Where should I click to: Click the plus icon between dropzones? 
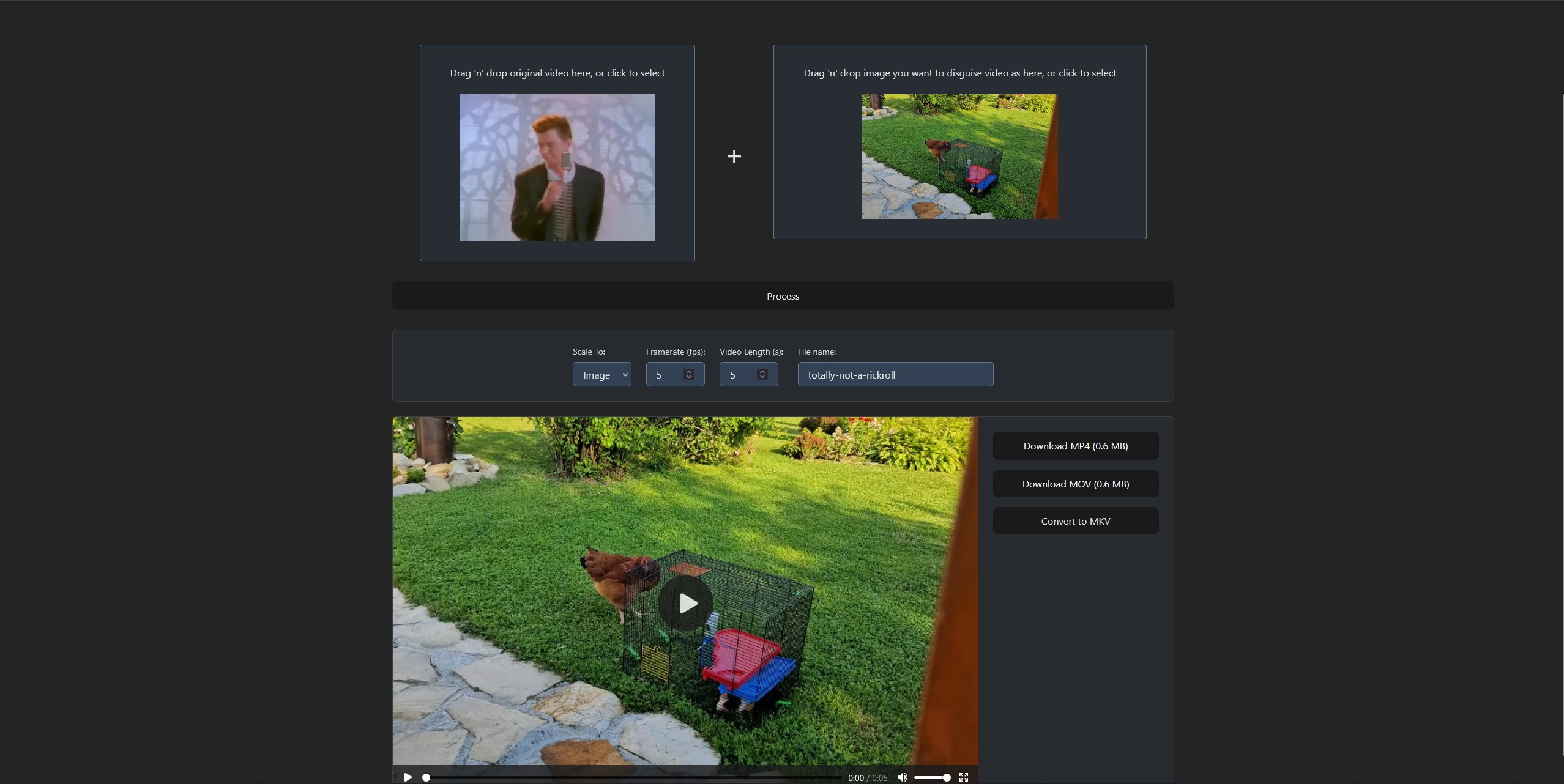coord(734,157)
